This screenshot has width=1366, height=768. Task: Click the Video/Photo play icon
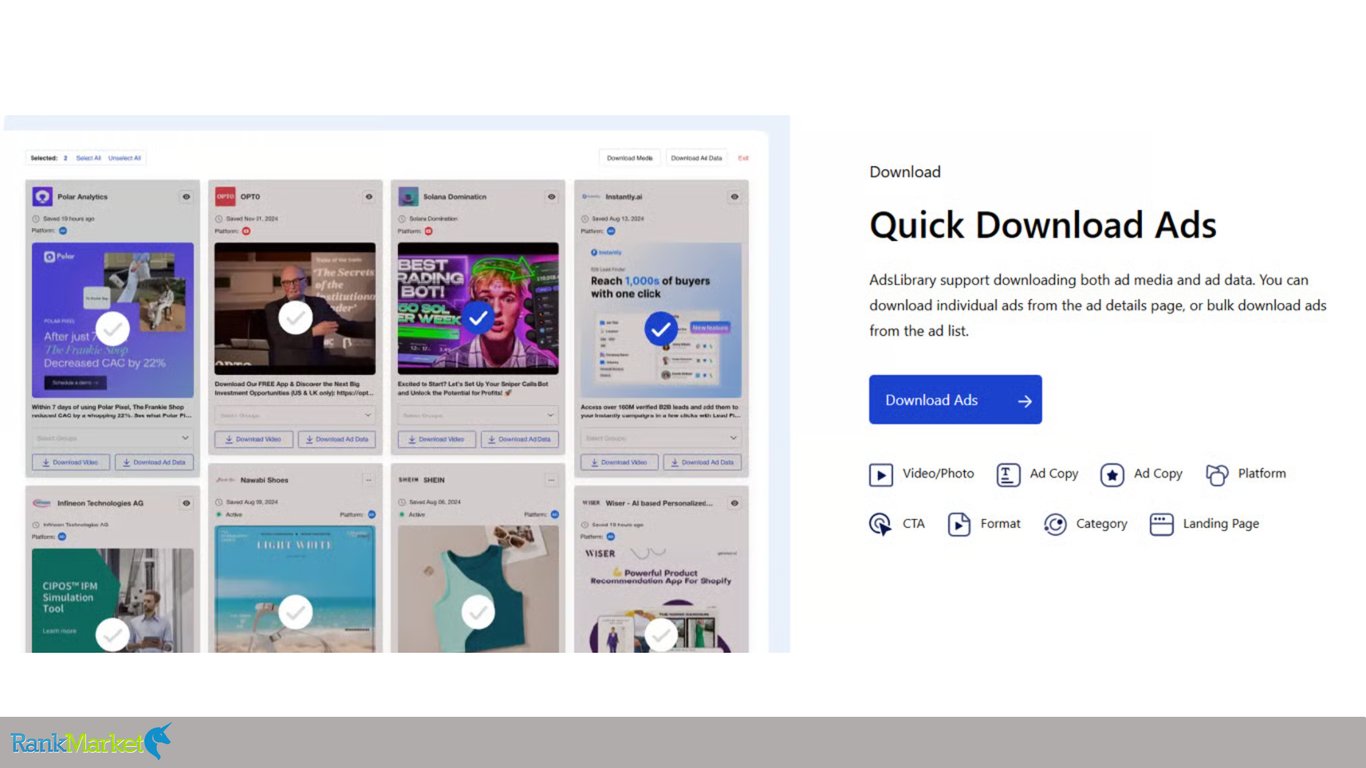pos(881,475)
